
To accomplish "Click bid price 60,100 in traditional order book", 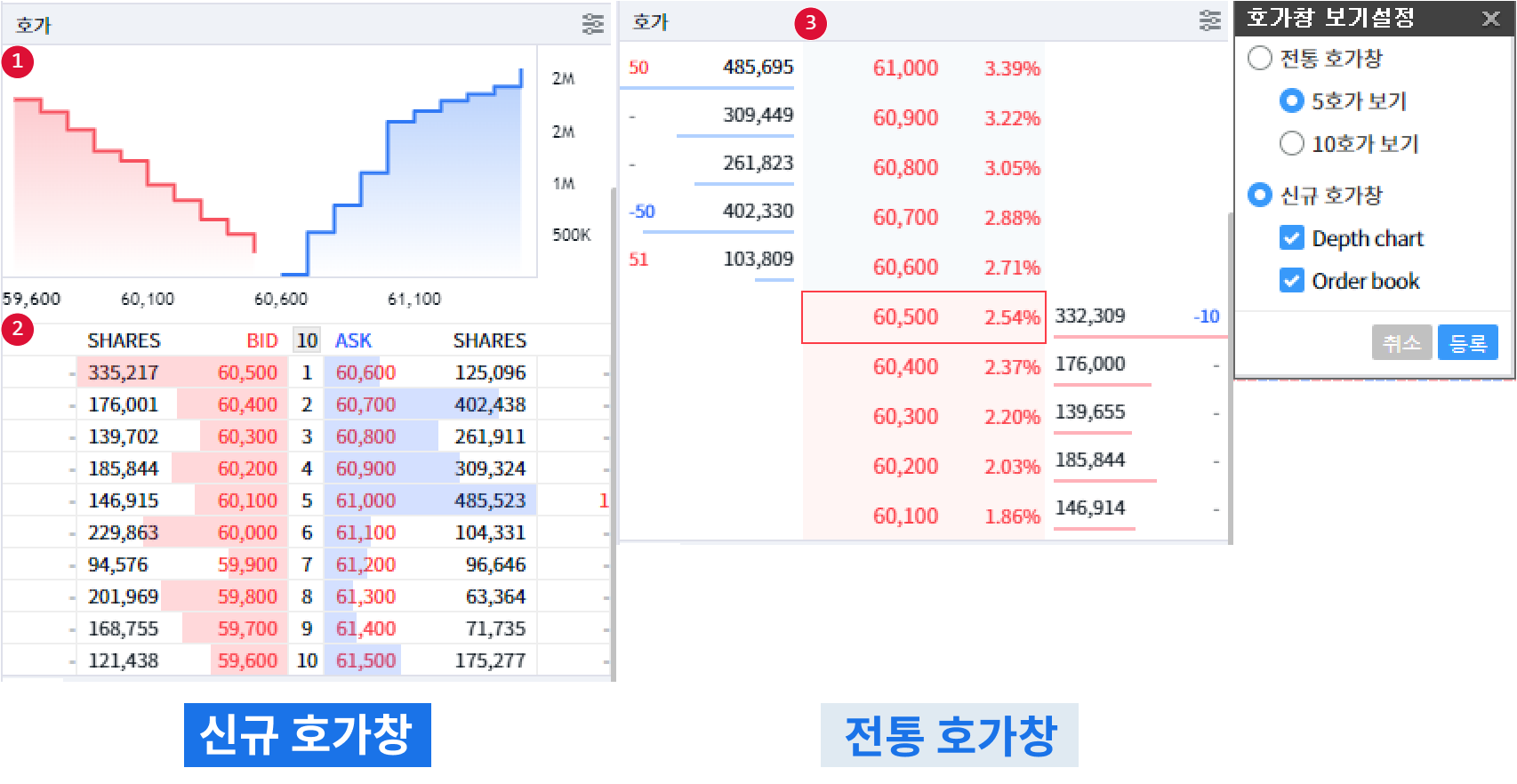I will (905, 516).
